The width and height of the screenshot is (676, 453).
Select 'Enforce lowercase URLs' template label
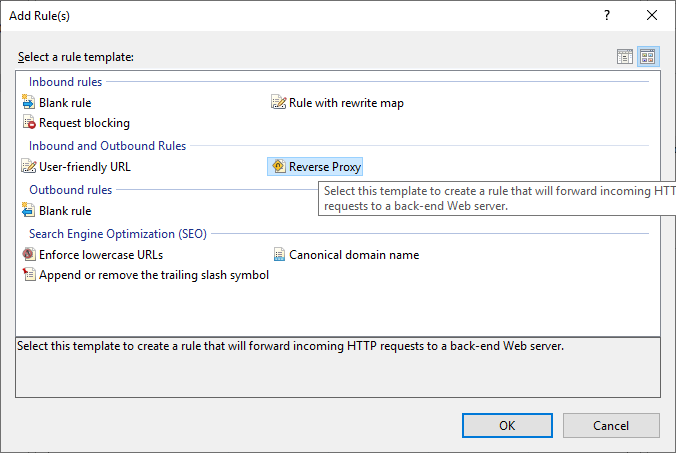[101, 255]
